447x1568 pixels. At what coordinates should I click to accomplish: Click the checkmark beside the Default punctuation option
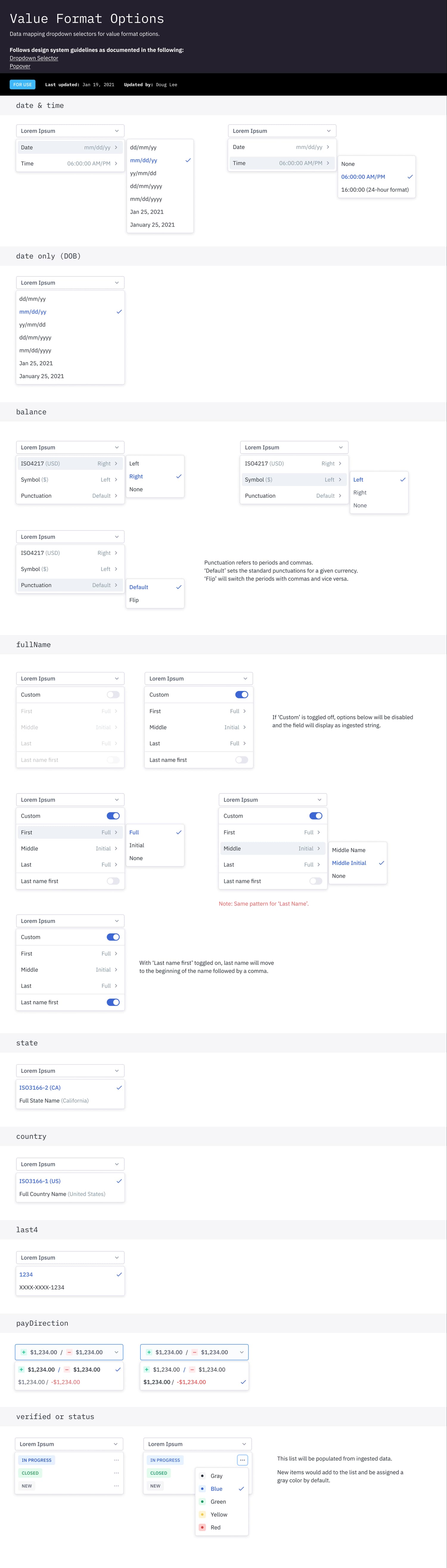pyautogui.click(x=179, y=587)
